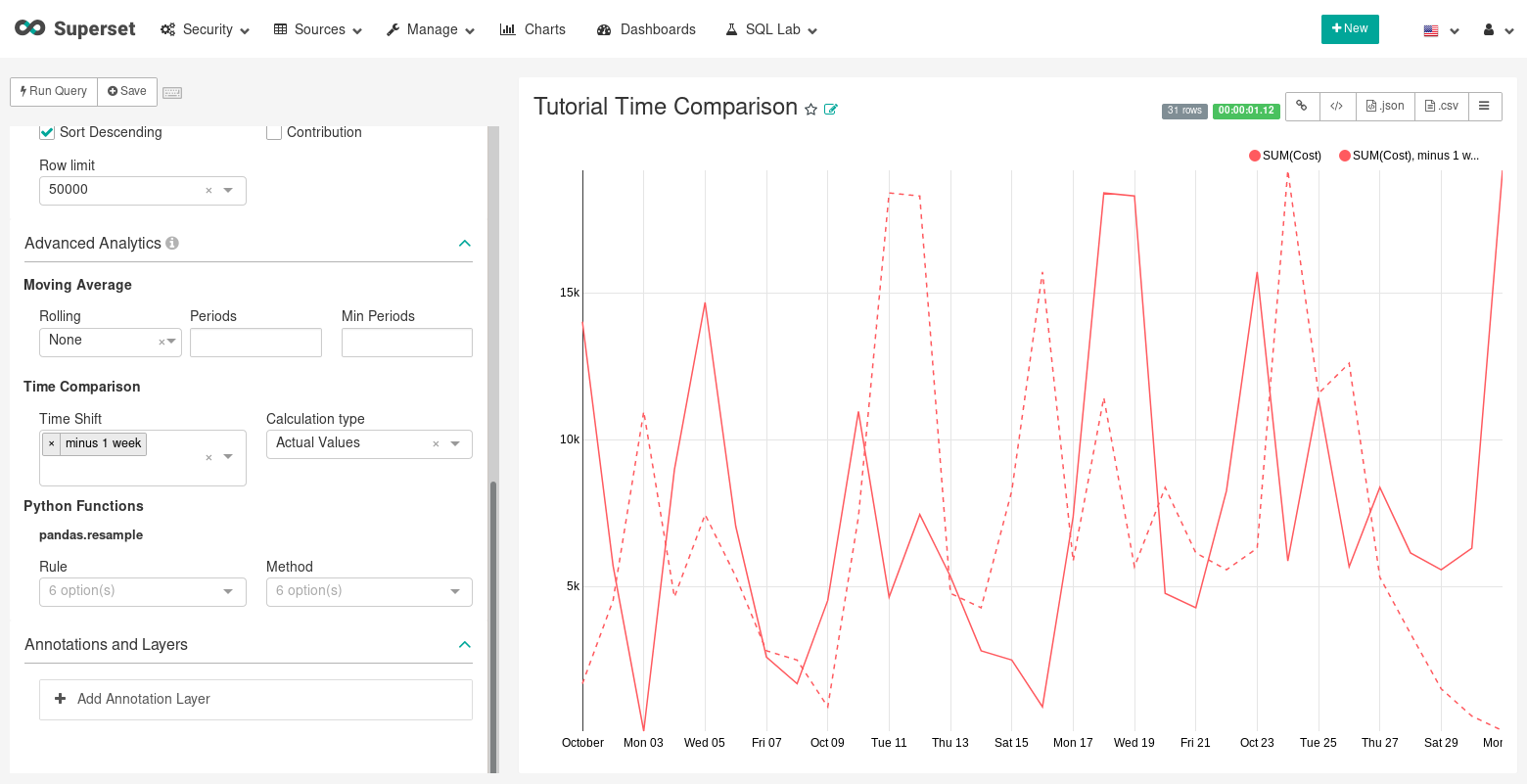
Task: Open the SQL Lab menu
Action: [x=770, y=29]
